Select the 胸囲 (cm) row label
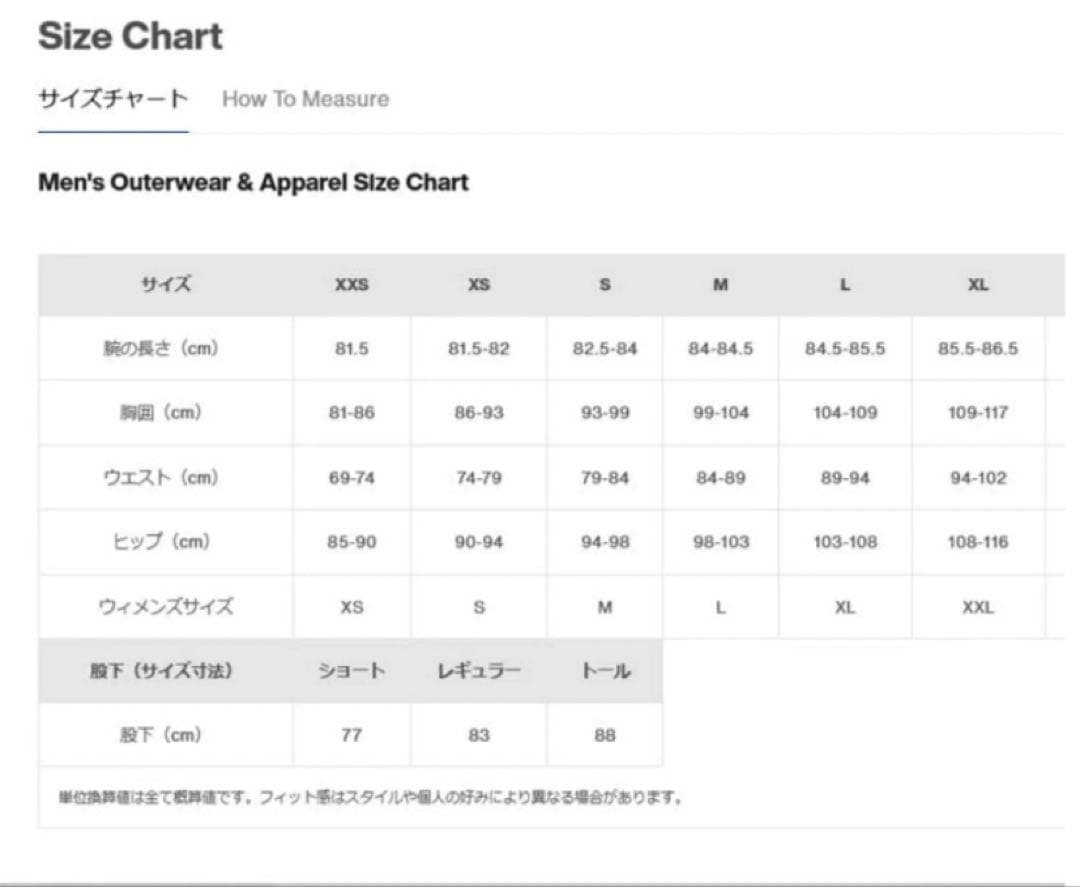Image resolution: width=1080 pixels, height=887 pixels. tap(166, 413)
